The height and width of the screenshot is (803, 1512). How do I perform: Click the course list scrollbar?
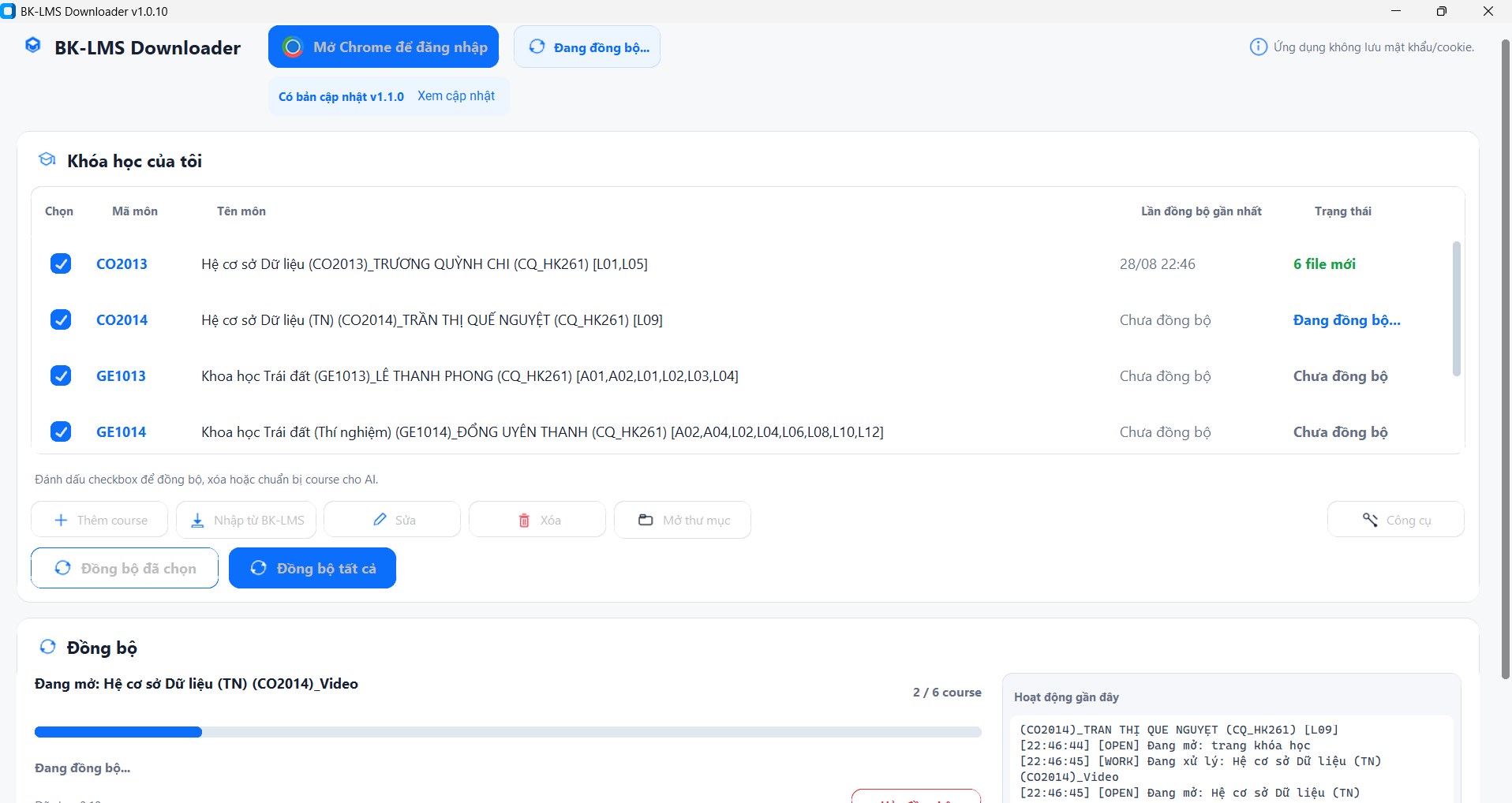click(1456, 308)
